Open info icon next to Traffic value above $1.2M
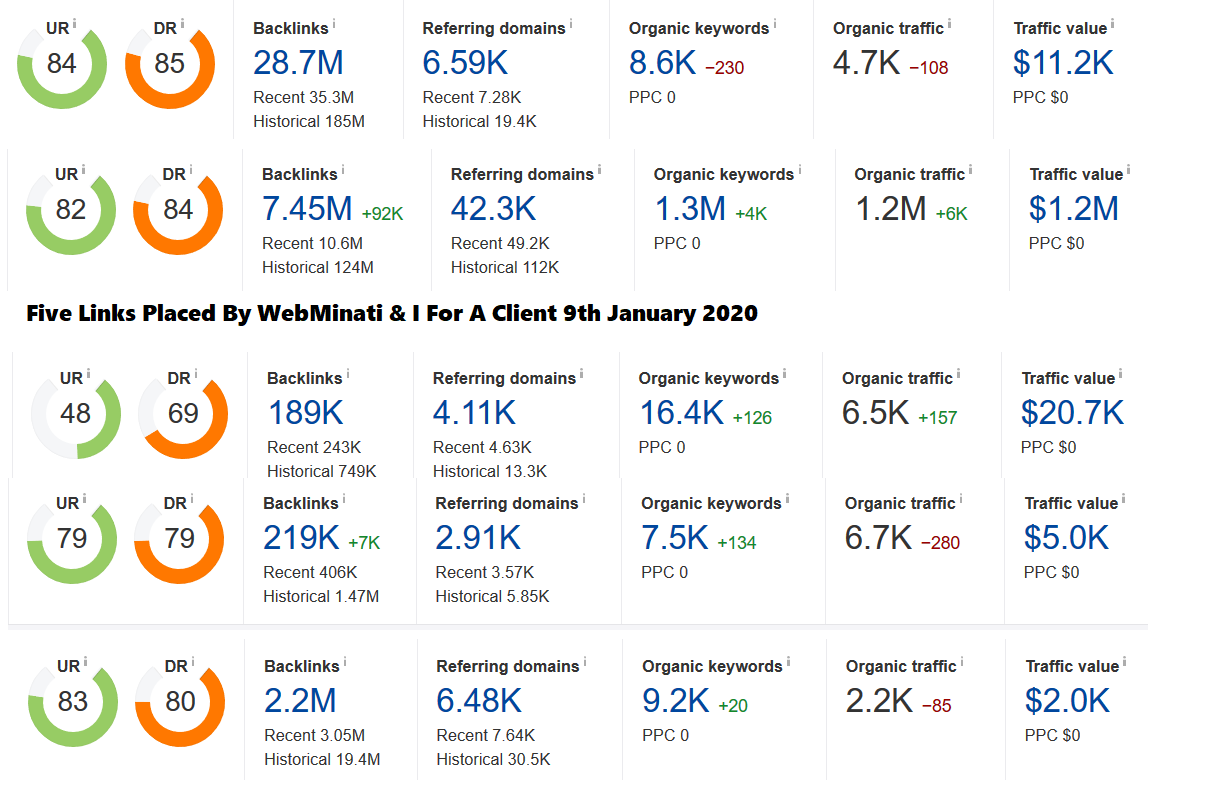The width and height of the screenshot is (1228, 786). click(x=1128, y=168)
